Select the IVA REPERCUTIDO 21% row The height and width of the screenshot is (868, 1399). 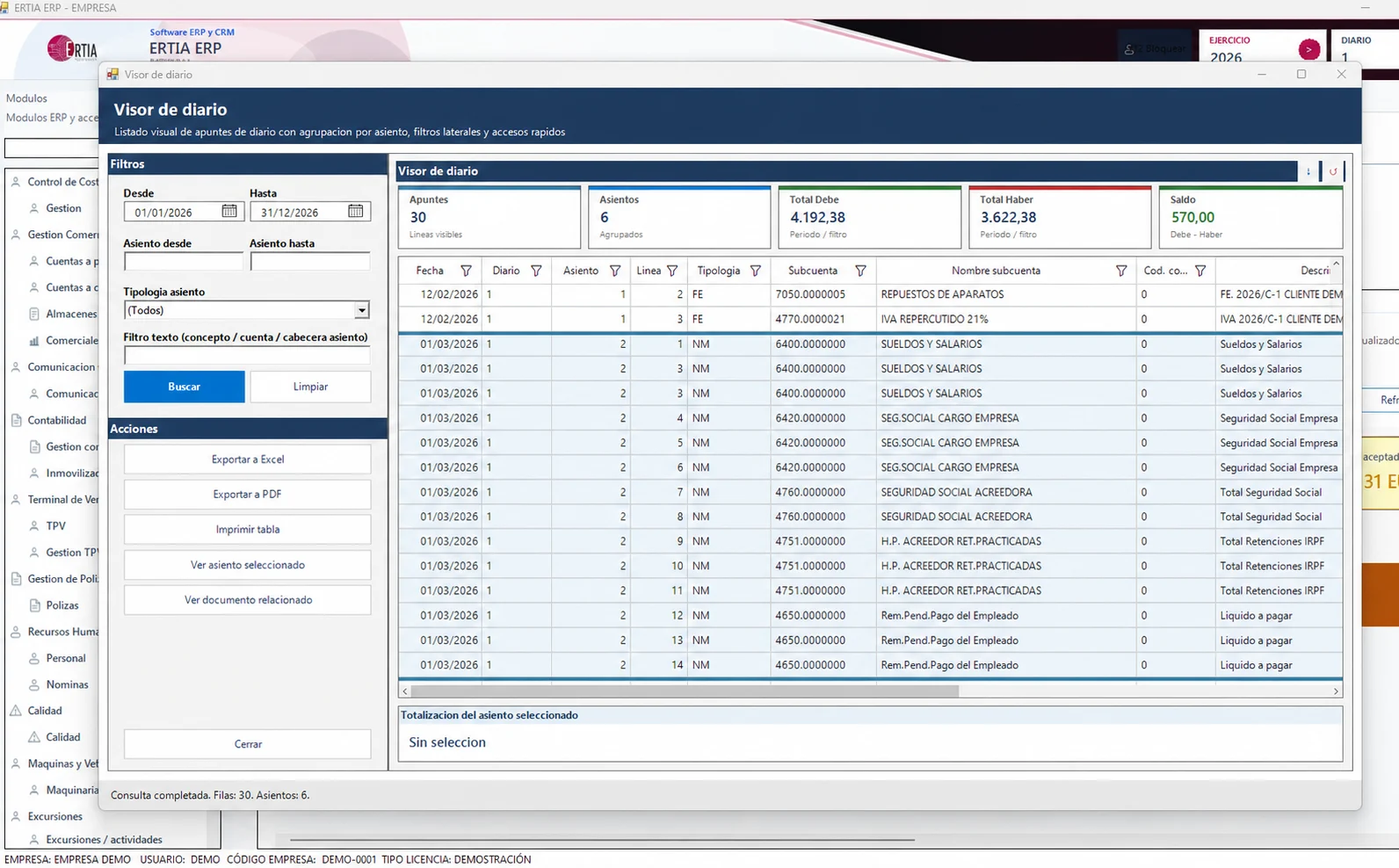coord(870,319)
